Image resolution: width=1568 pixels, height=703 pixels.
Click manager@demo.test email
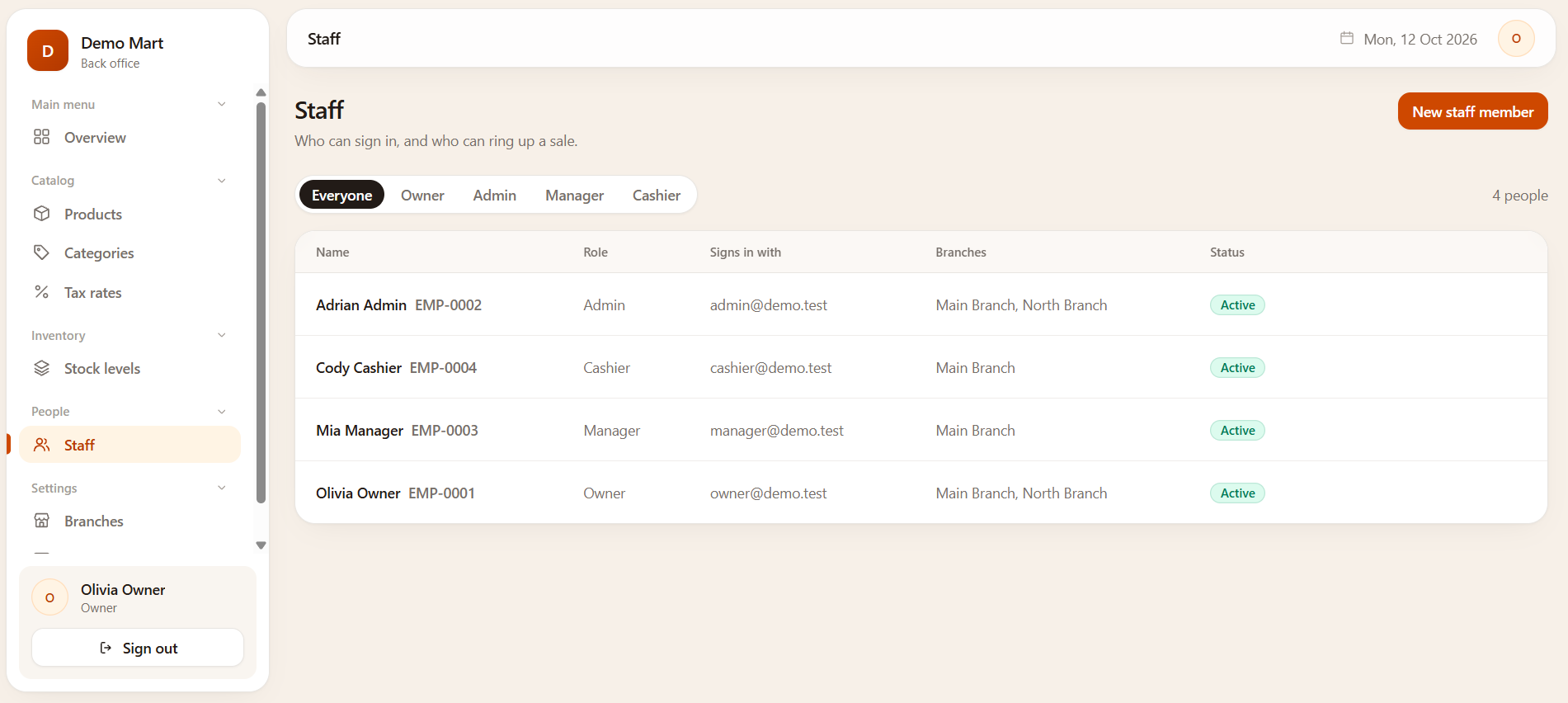click(776, 431)
